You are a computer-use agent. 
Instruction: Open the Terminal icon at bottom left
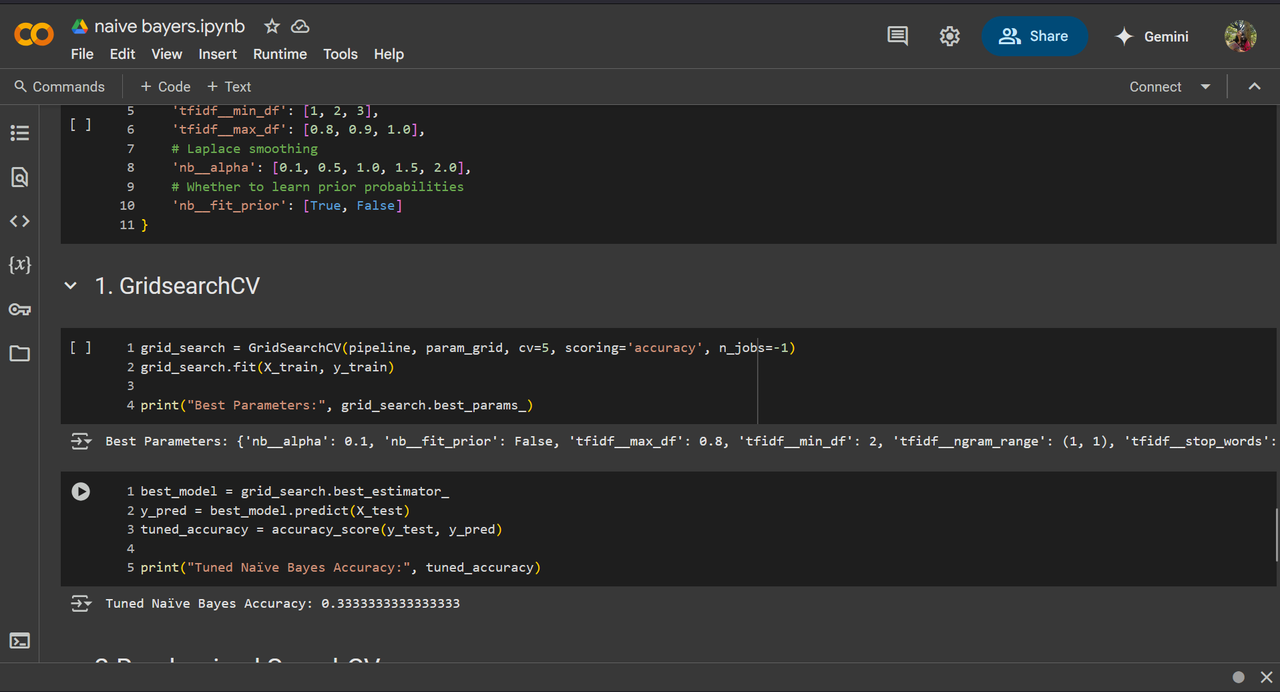pos(19,641)
